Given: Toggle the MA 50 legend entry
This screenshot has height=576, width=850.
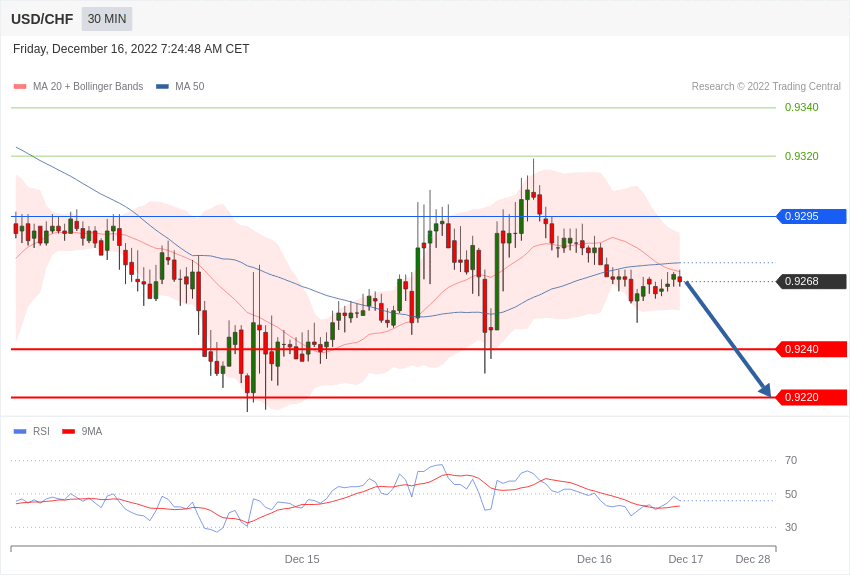Looking at the screenshot, I should (x=180, y=86).
